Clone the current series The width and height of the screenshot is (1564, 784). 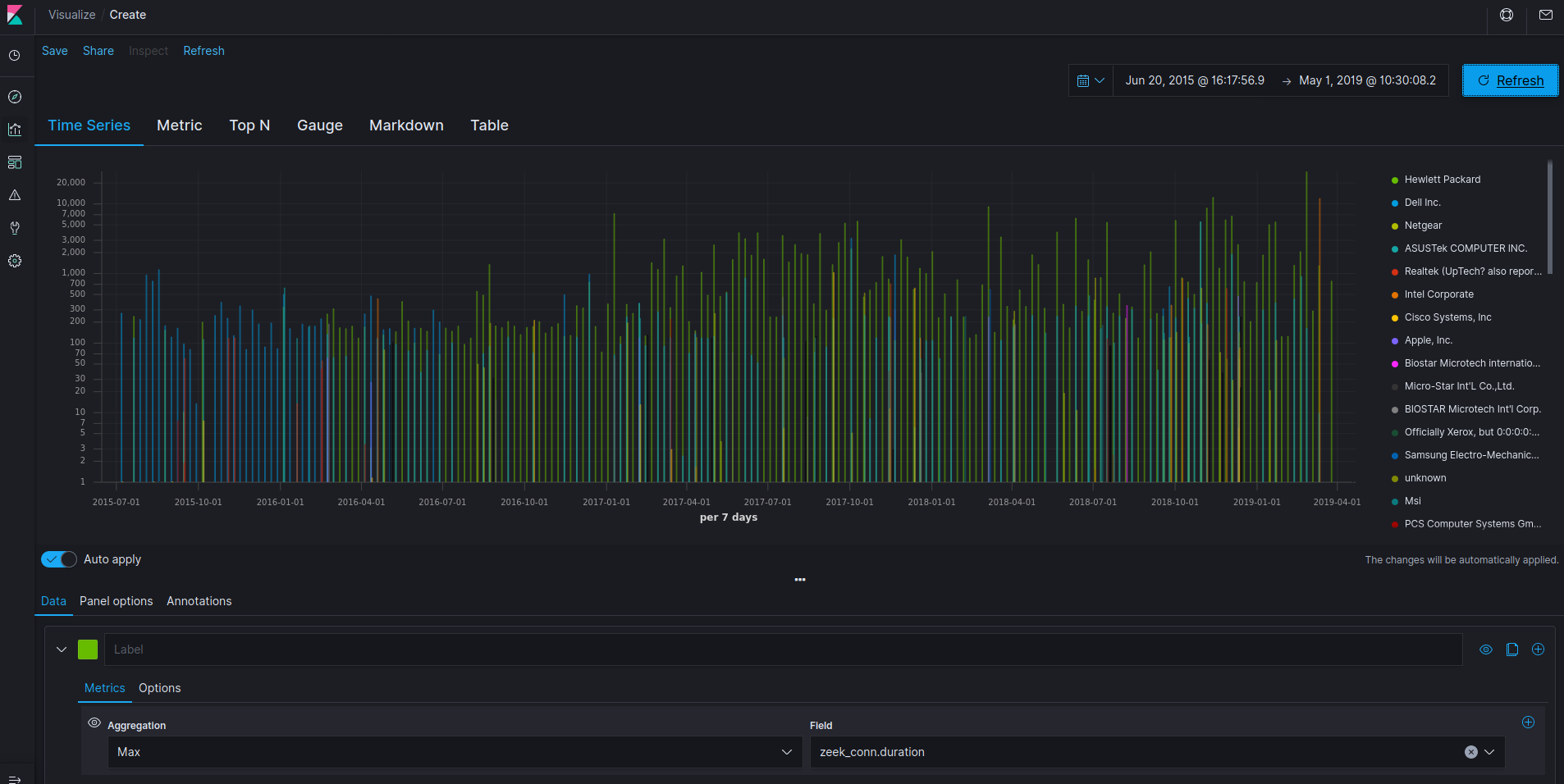1511,649
